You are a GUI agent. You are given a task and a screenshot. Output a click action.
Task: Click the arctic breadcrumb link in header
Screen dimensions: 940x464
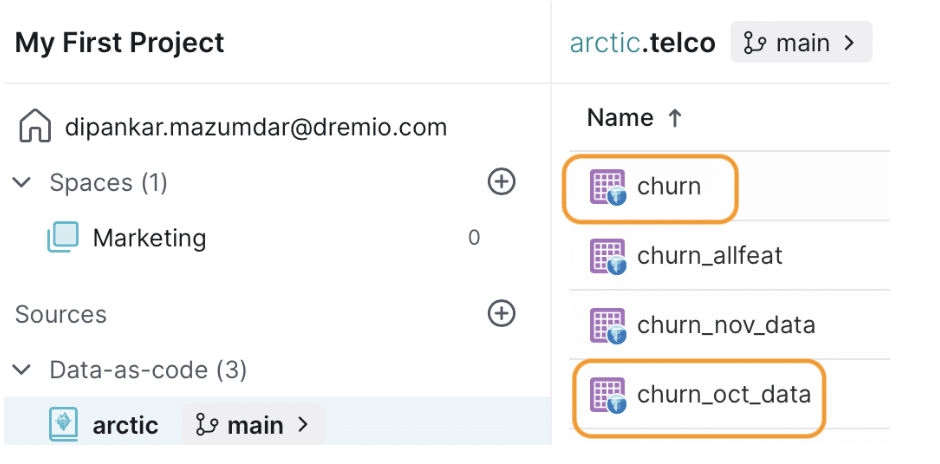click(x=604, y=43)
